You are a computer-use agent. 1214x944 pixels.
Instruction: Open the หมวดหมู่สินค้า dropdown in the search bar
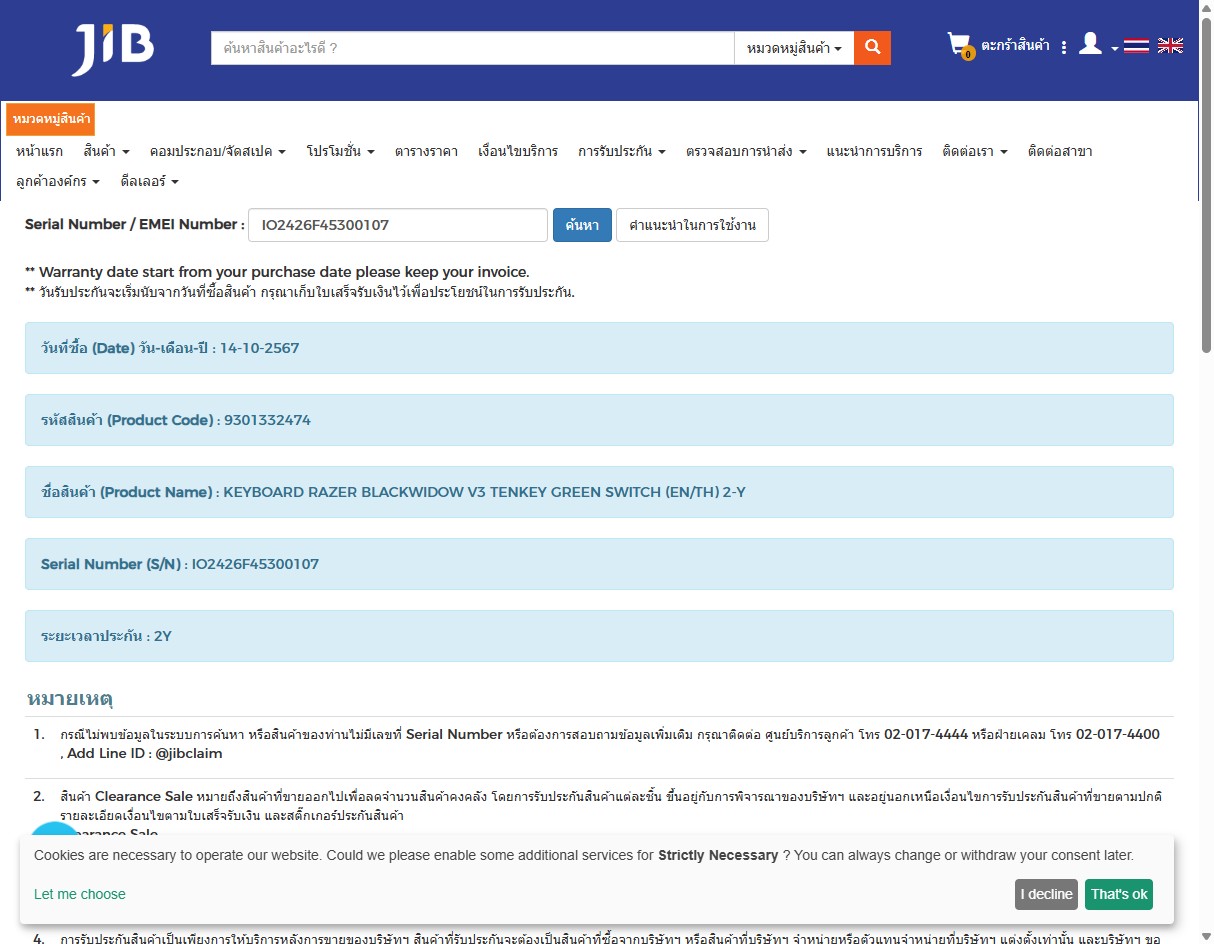tap(794, 48)
